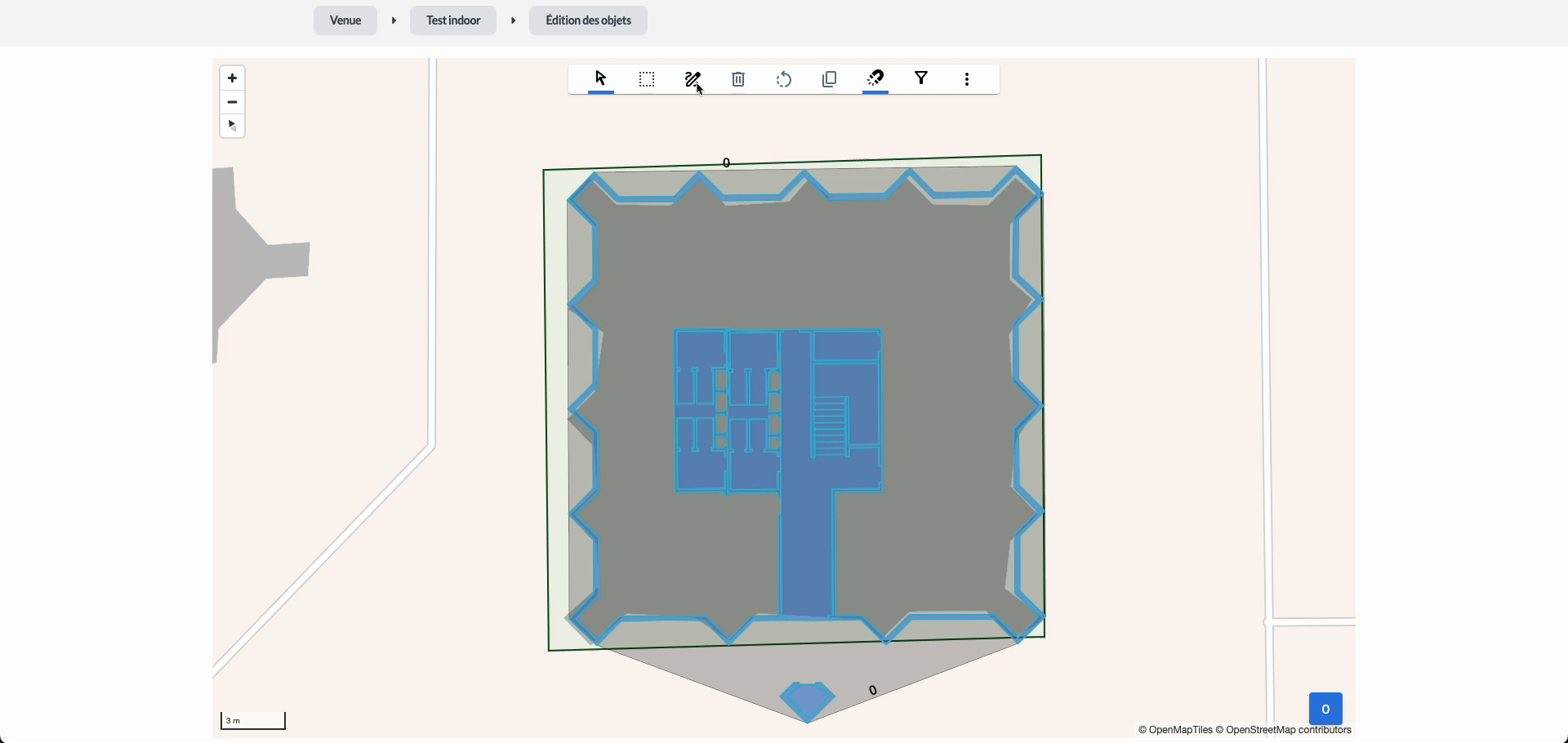Click the rotate icon in toolbar

click(x=784, y=79)
